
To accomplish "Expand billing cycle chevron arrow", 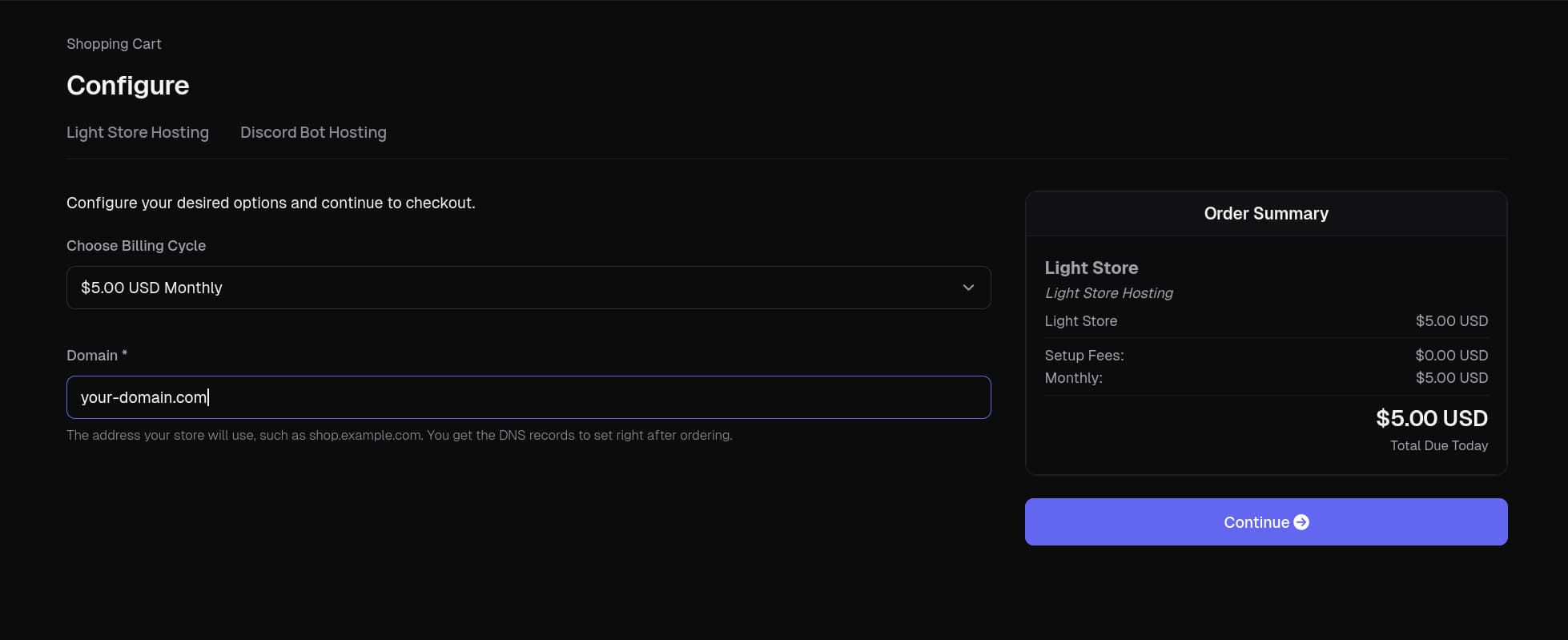I will tap(968, 288).
